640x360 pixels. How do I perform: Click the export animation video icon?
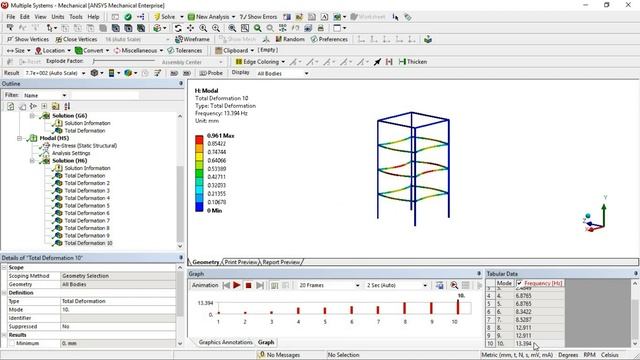(x=440, y=285)
